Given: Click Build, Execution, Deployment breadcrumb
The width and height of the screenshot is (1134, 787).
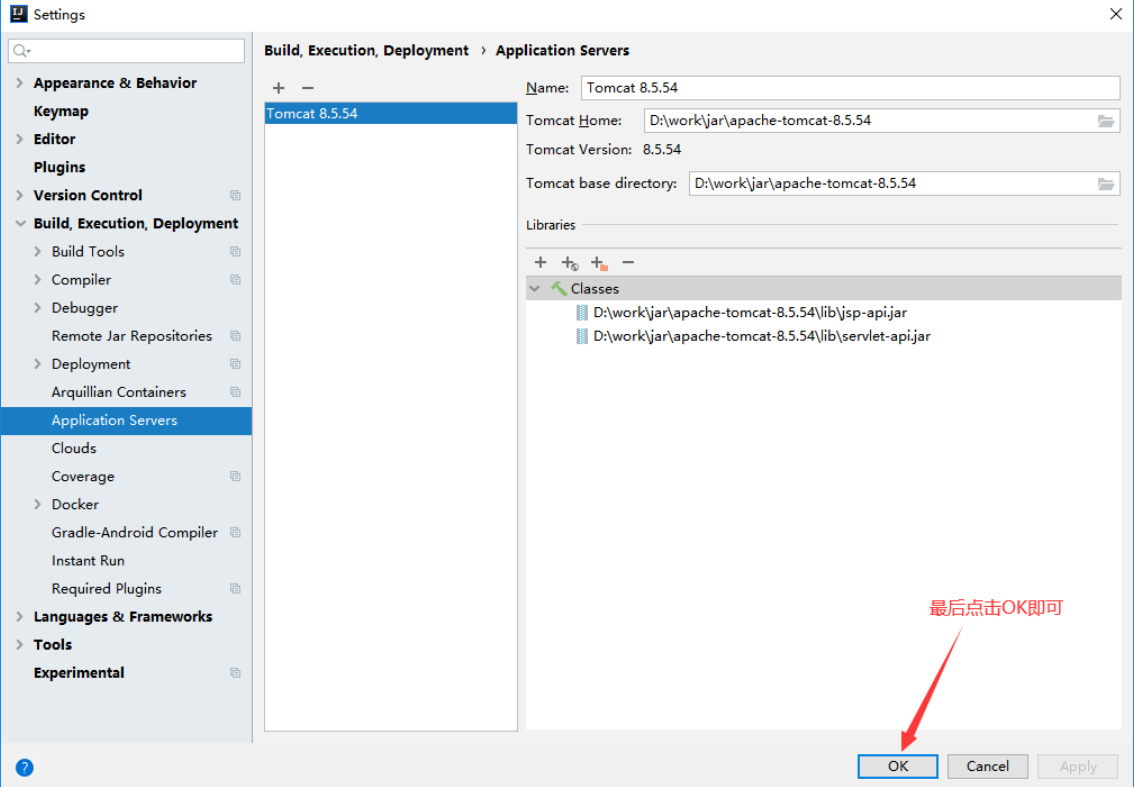Looking at the screenshot, I should tap(366, 51).
